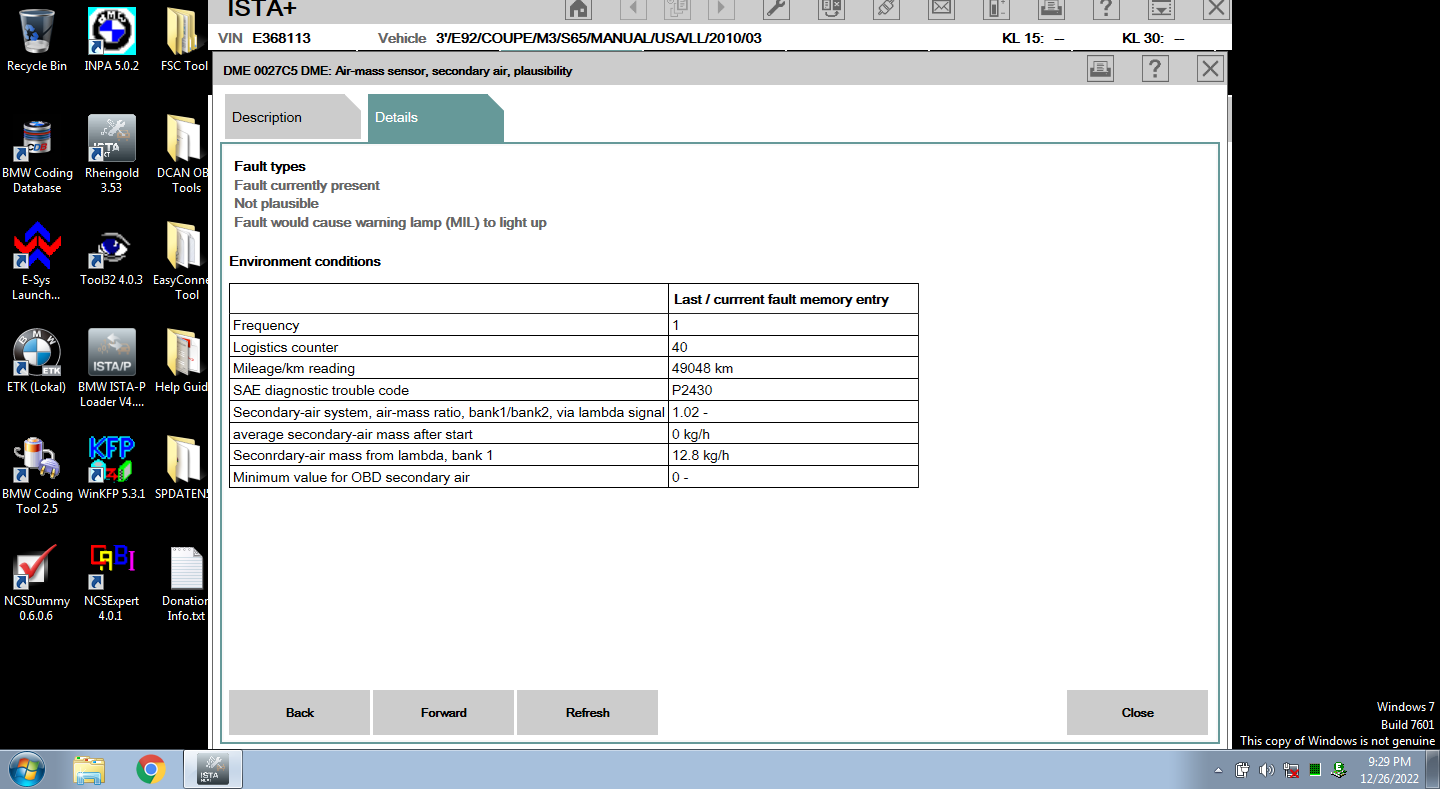1440x789 pixels.
Task: Click the green E tray icon
Action: click(1339, 770)
